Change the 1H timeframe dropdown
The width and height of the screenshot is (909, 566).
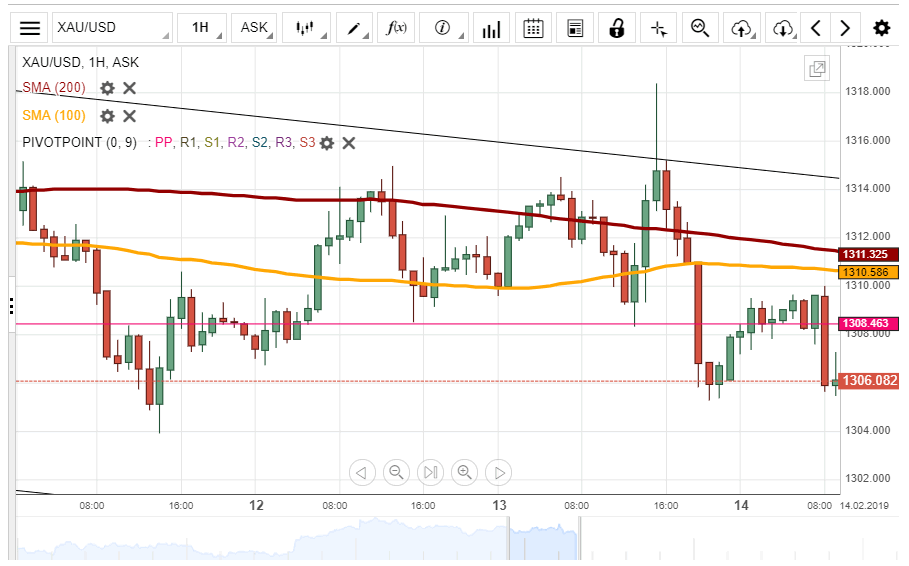click(201, 28)
